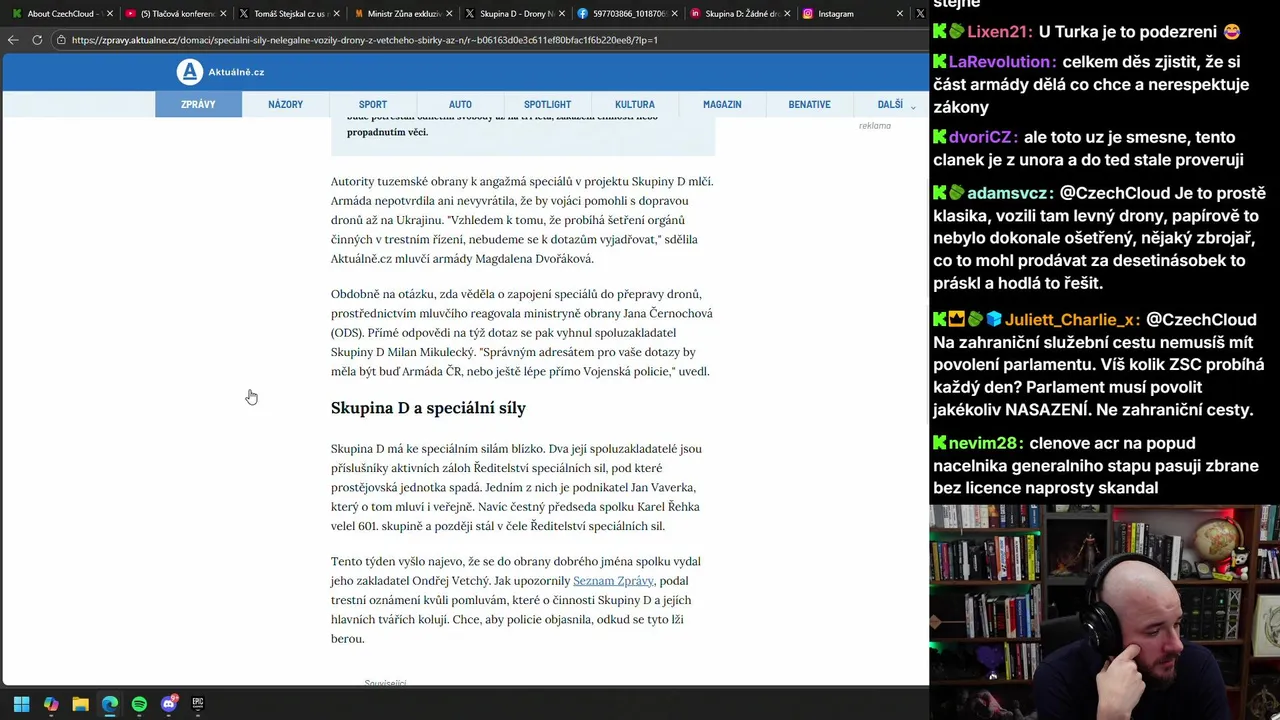Switch to the Tlačová konference YouTube tab
The image size is (1280, 720).
tap(175, 14)
